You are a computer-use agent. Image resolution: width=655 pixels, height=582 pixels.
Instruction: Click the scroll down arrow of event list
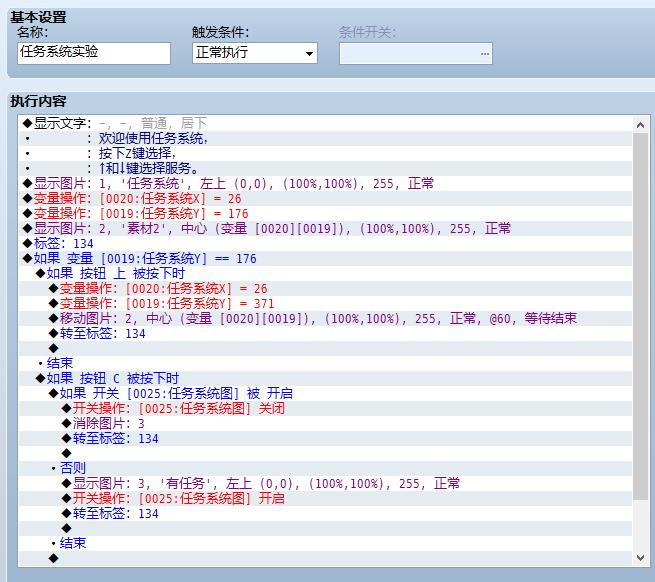point(640,557)
